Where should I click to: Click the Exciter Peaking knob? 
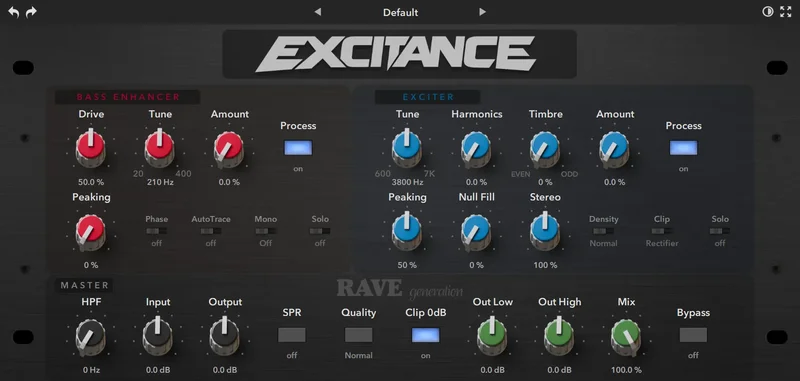tap(407, 232)
